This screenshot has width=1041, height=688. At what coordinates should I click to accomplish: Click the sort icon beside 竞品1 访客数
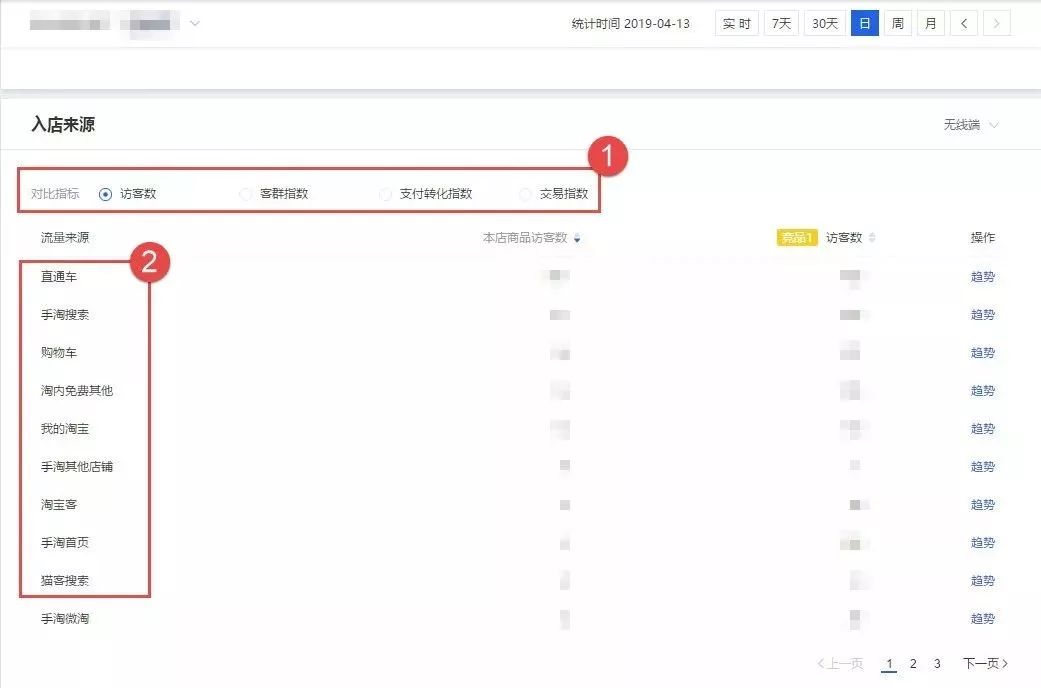coord(871,238)
